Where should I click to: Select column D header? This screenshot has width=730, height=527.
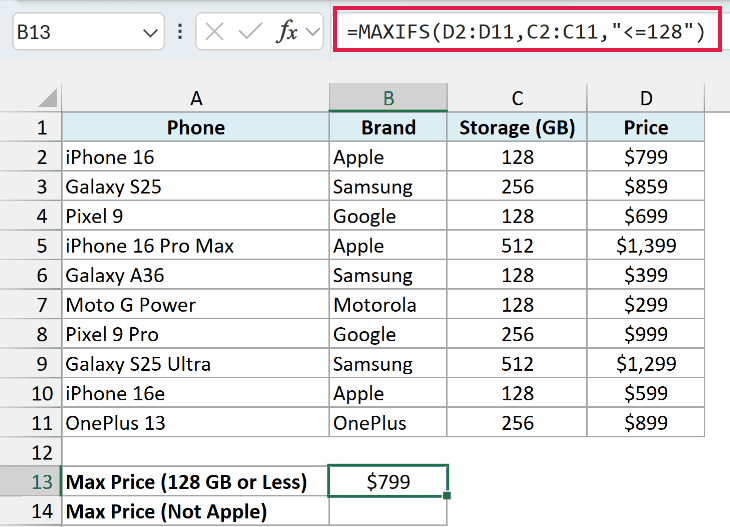[x=646, y=98]
